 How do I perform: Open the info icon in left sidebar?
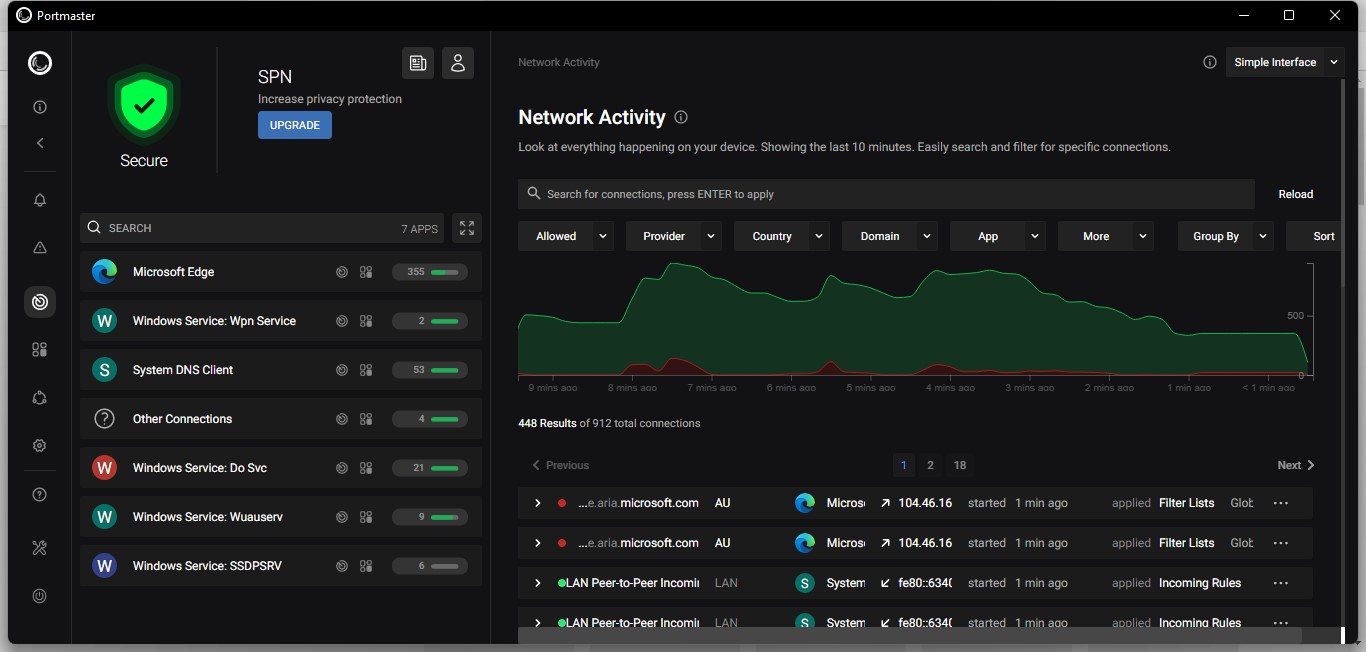tap(40, 107)
